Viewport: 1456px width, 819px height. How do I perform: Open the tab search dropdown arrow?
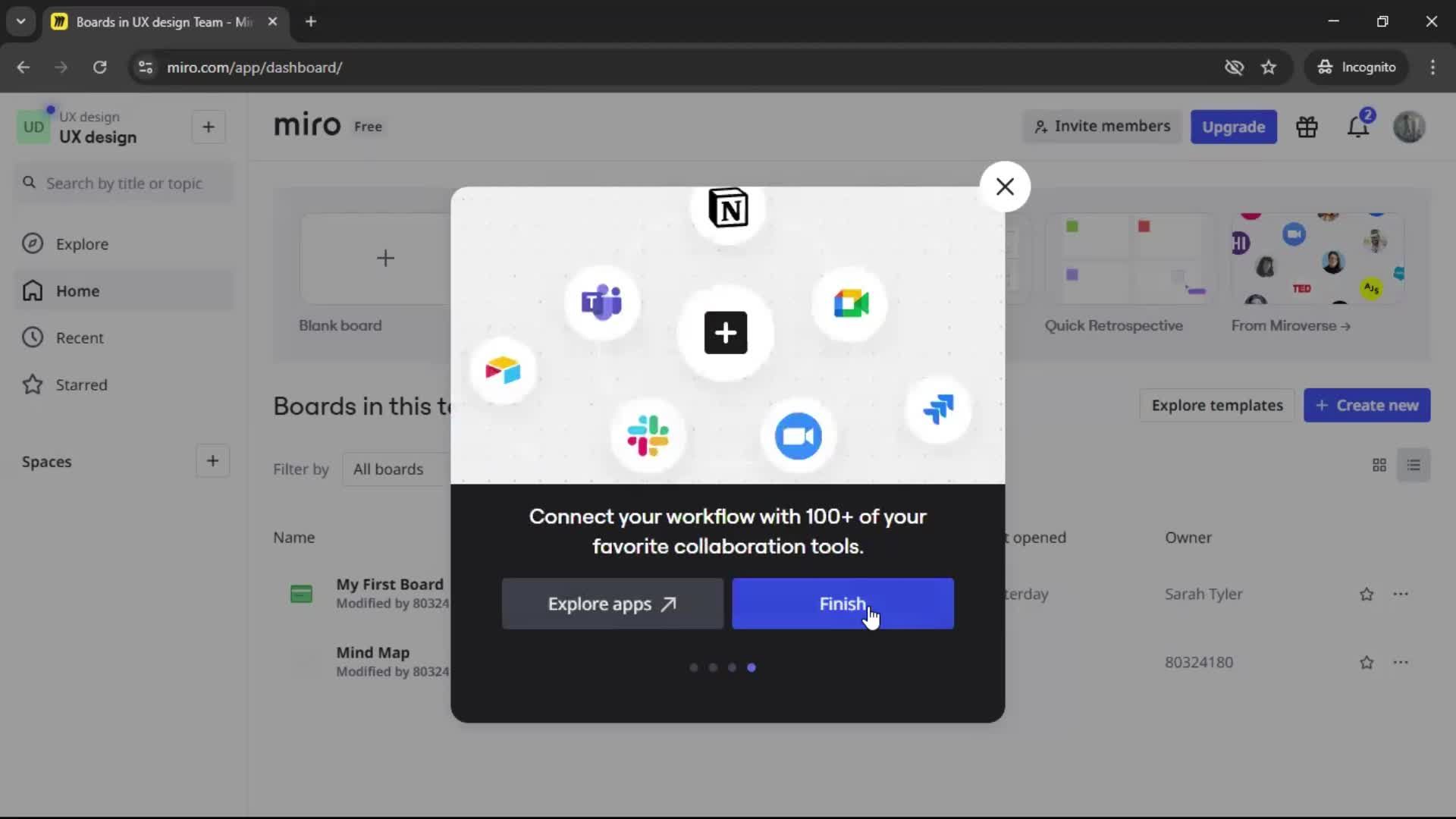(x=21, y=22)
